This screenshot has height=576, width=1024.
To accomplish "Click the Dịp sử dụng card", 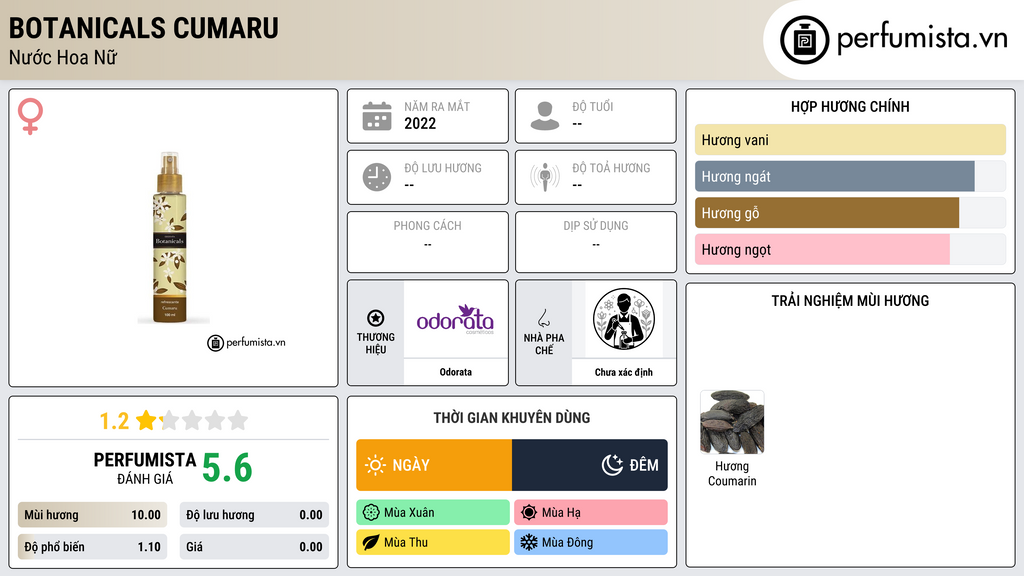I will tap(596, 242).
